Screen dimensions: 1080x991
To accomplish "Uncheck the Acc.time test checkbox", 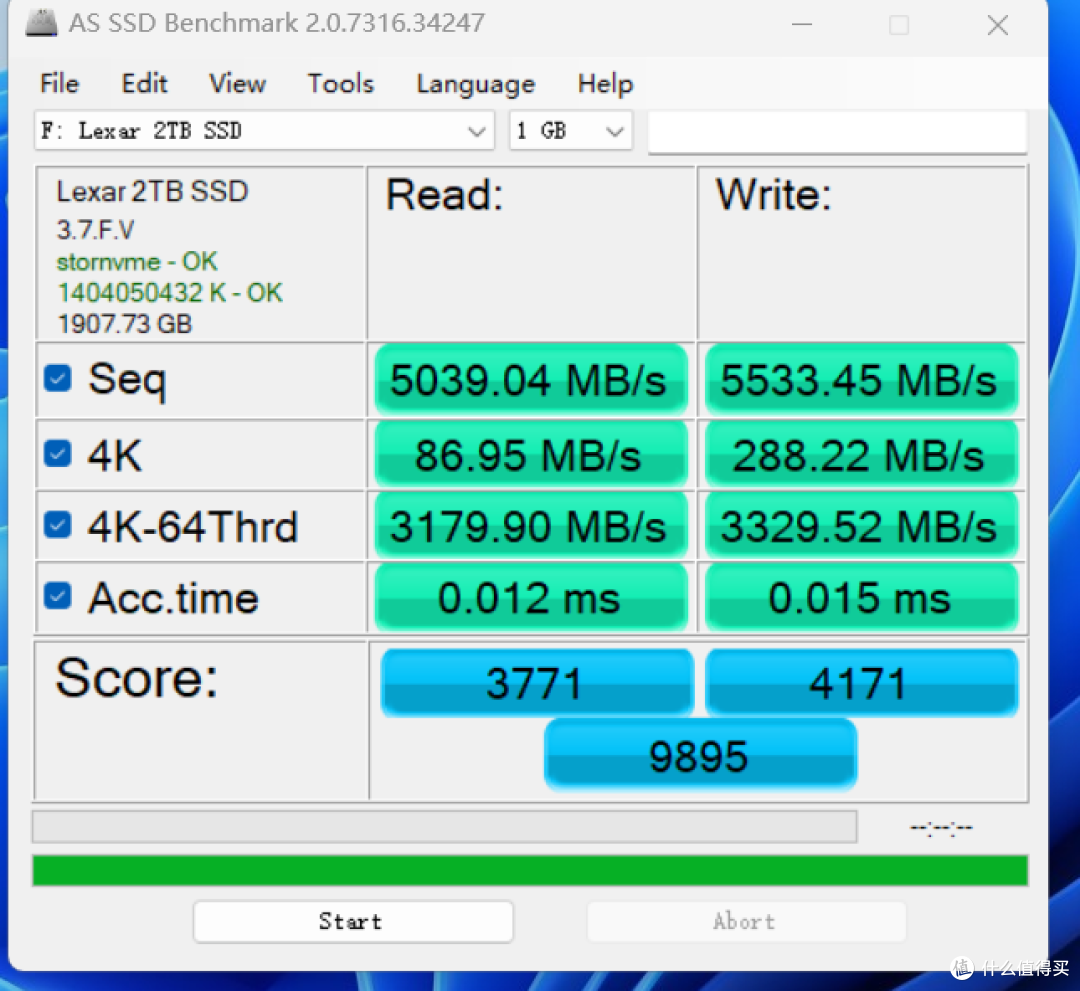I will click(x=58, y=596).
